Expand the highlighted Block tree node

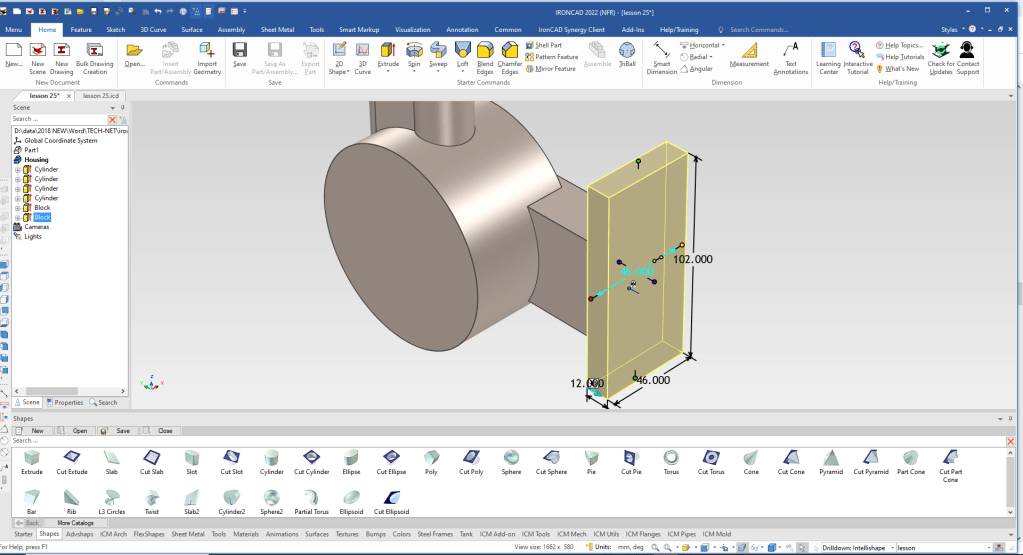point(18,217)
